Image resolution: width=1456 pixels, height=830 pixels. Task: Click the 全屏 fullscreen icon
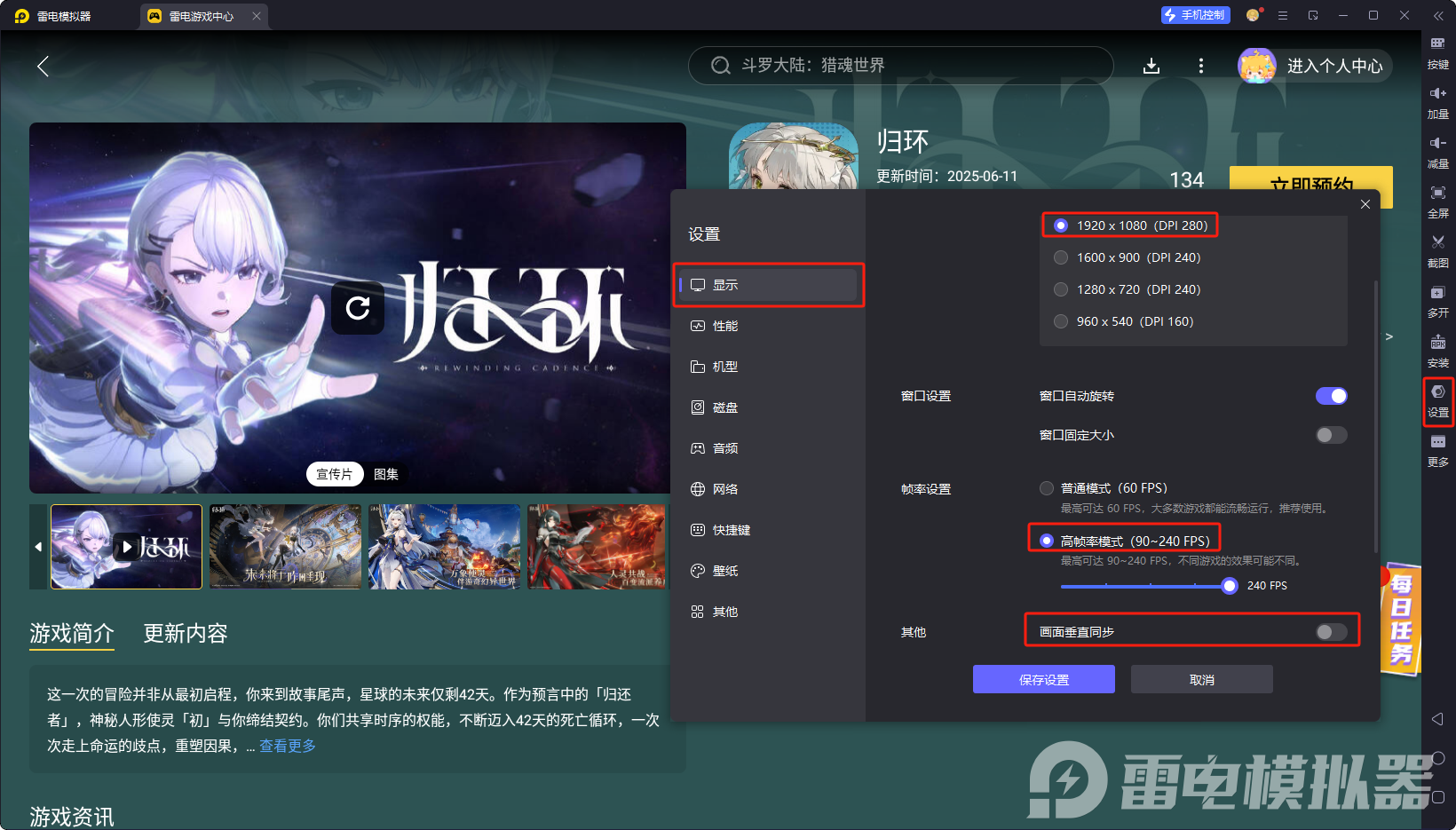tap(1438, 202)
